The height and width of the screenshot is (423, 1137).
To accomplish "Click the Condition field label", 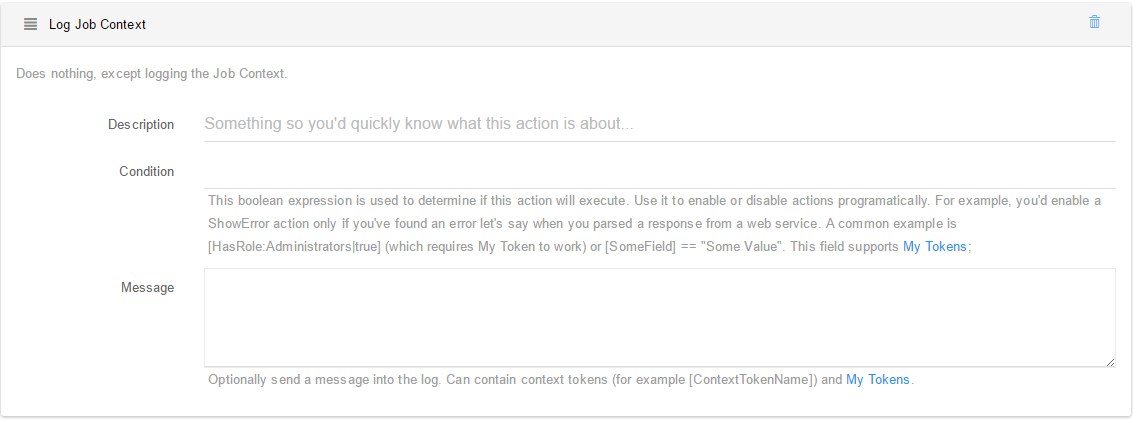I will [146, 171].
